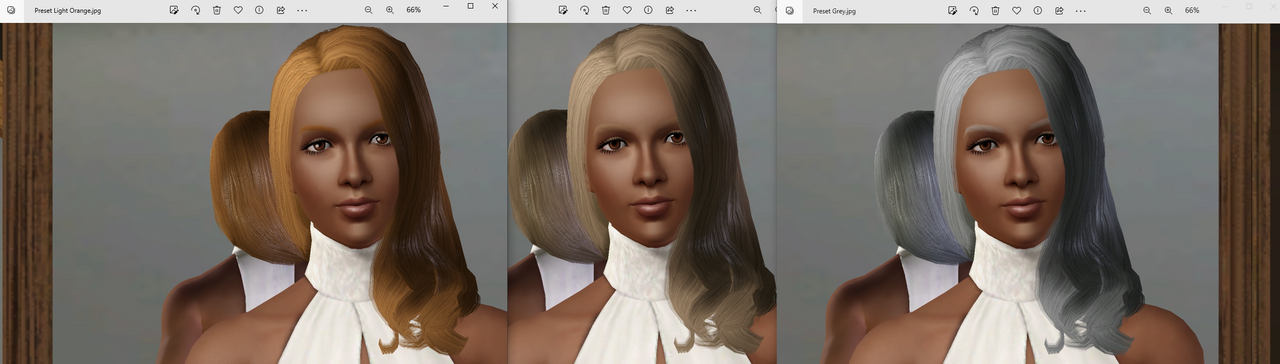Share the image from middle blonde-hair window
This screenshot has height=364, width=1280.
[669, 9]
